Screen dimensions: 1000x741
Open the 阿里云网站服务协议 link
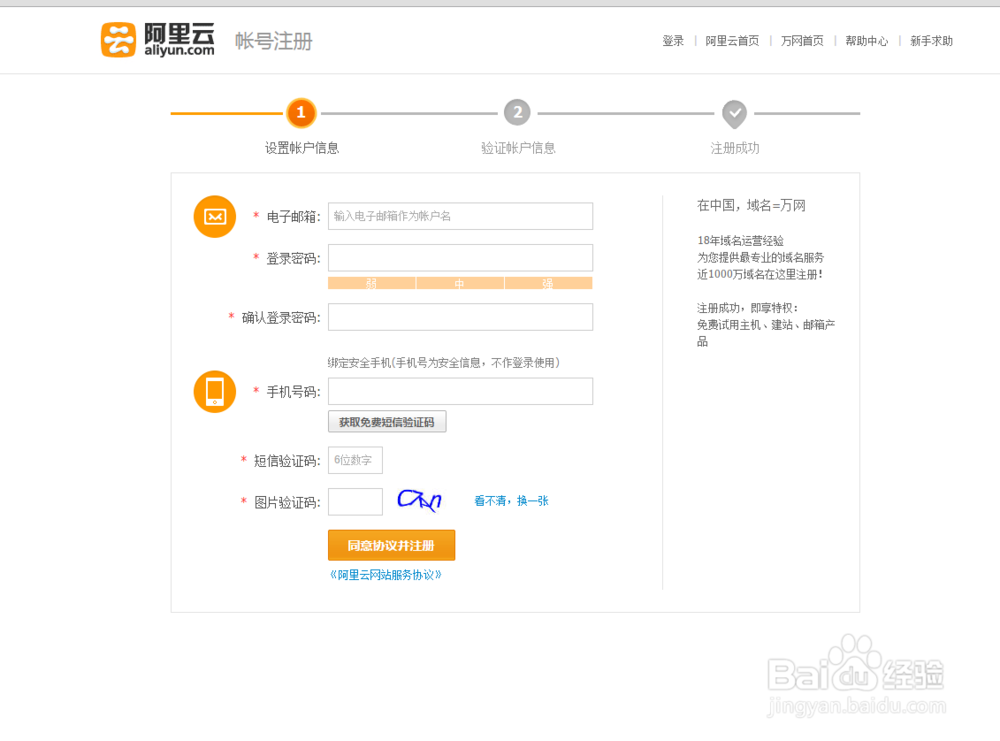coord(386,575)
